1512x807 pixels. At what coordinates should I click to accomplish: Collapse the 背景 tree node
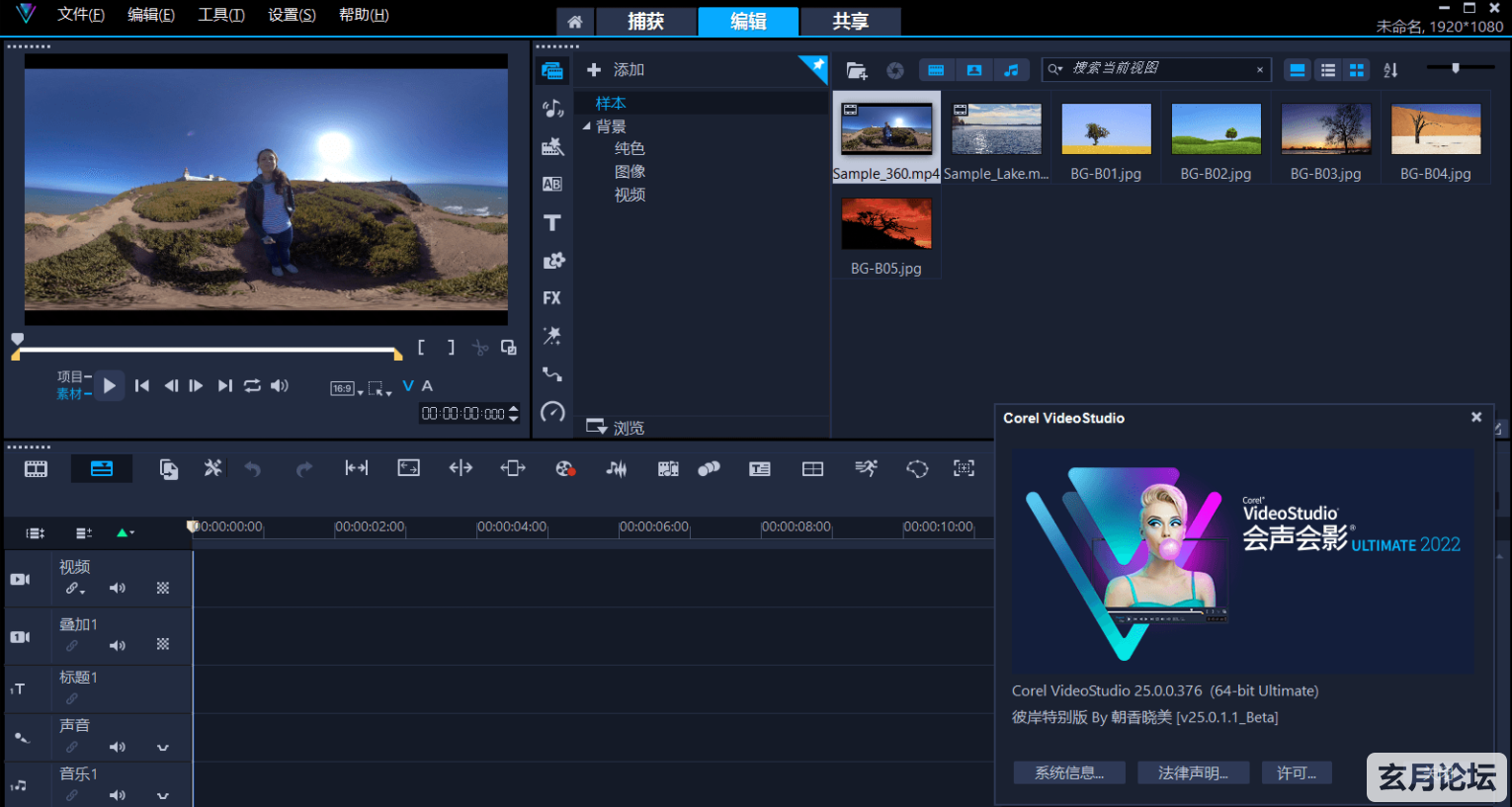(x=587, y=126)
